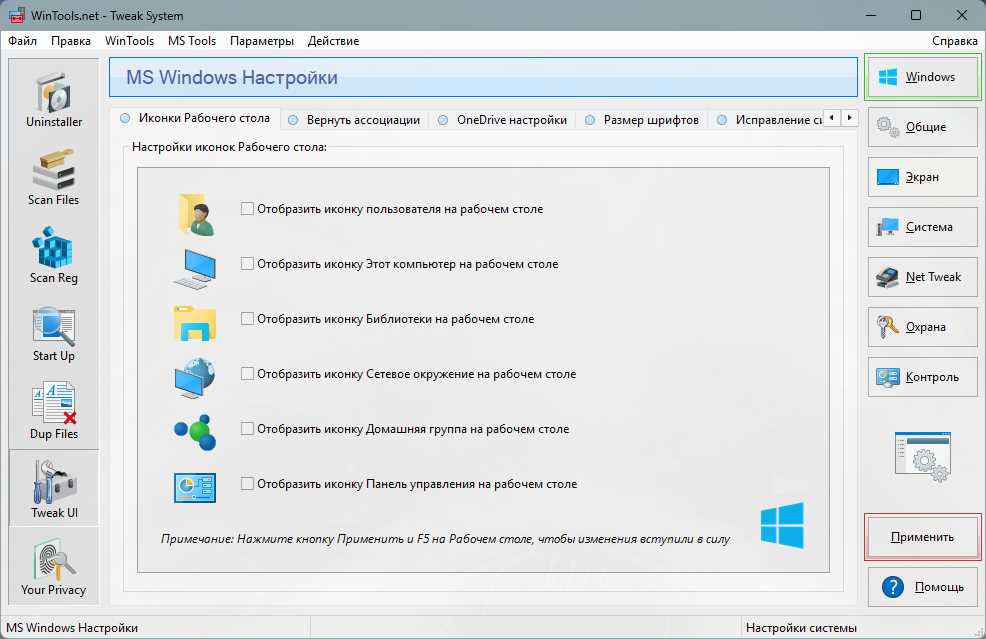The image size is (986, 639).
Task: Click the MS Windows Настройки header banner
Action: [x=483, y=77]
